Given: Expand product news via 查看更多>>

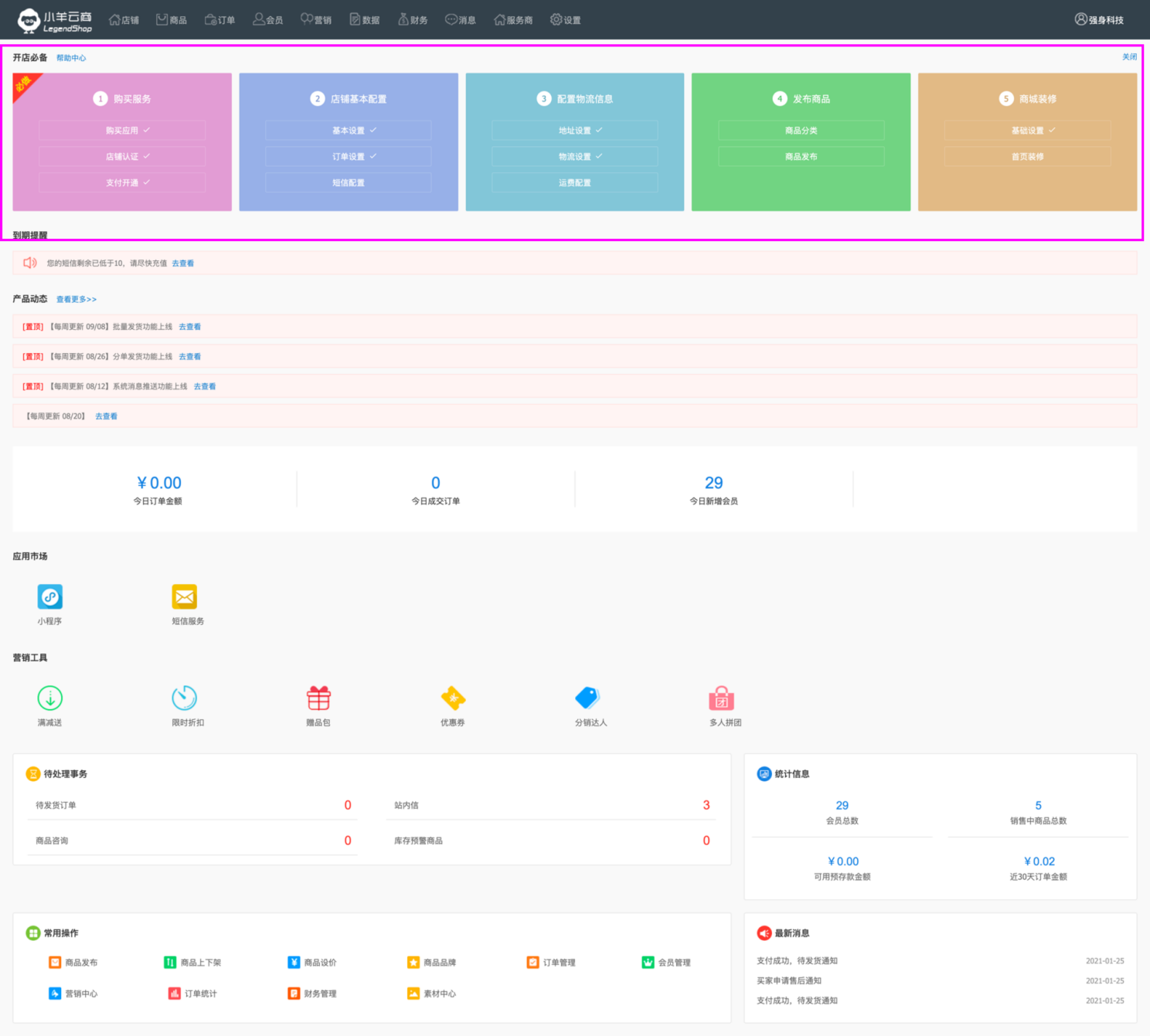Looking at the screenshot, I should tap(77, 299).
